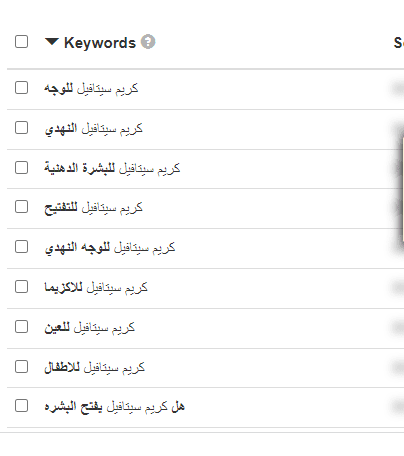The height and width of the screenshot is (456, 404).
Task: Tick the checkbox for هل كريم سيتافيل يفتح البشره
Action: click(x=21, y=406)
